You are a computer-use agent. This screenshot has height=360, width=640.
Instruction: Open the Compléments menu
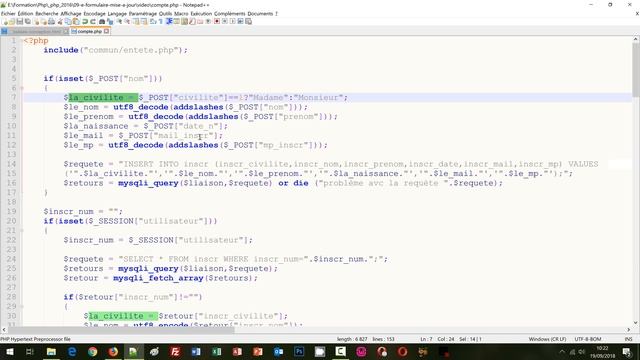[230, 13]
